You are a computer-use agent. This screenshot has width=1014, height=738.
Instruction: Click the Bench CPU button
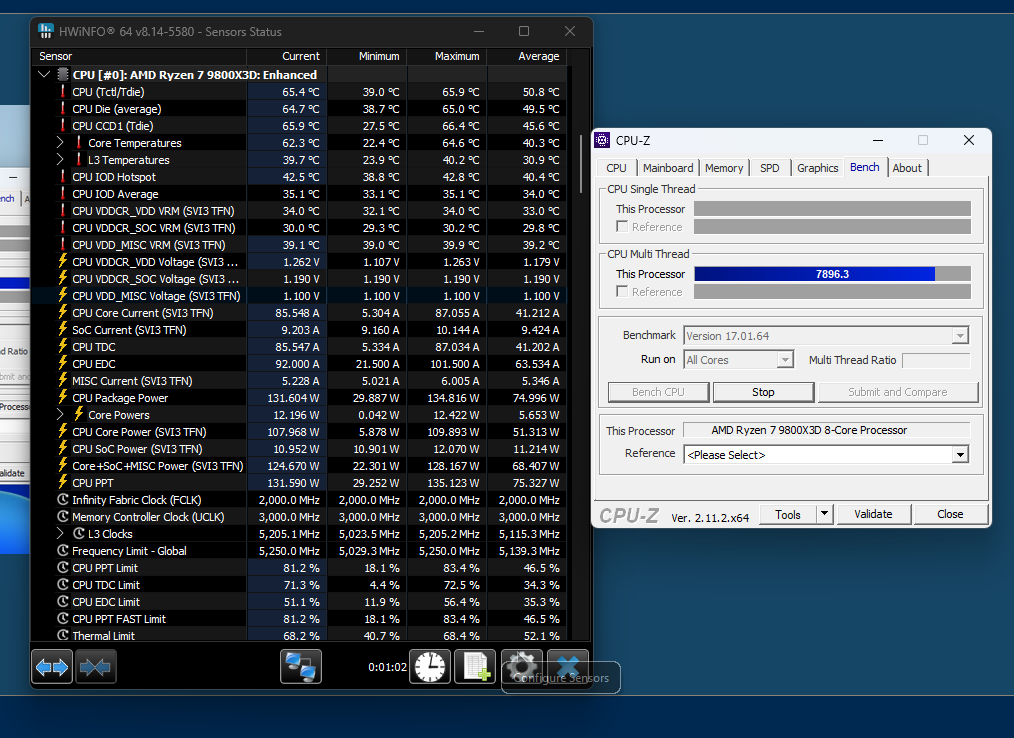tap(658, 392)
